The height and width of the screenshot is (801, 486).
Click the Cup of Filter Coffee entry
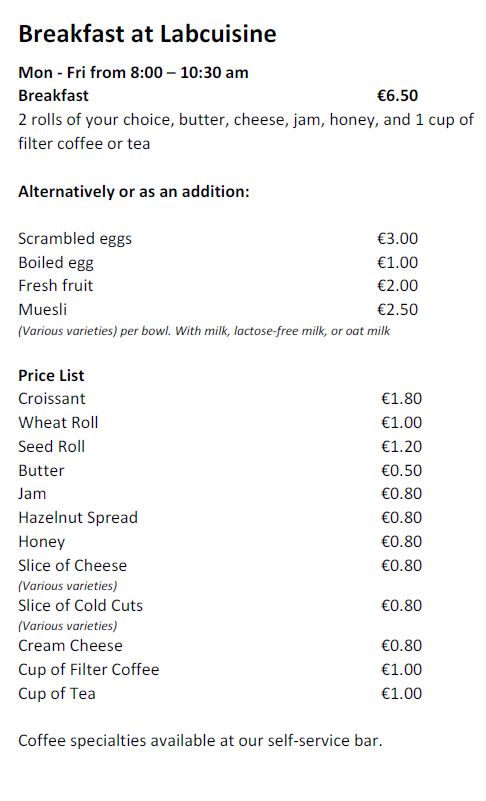click(88, 669)
